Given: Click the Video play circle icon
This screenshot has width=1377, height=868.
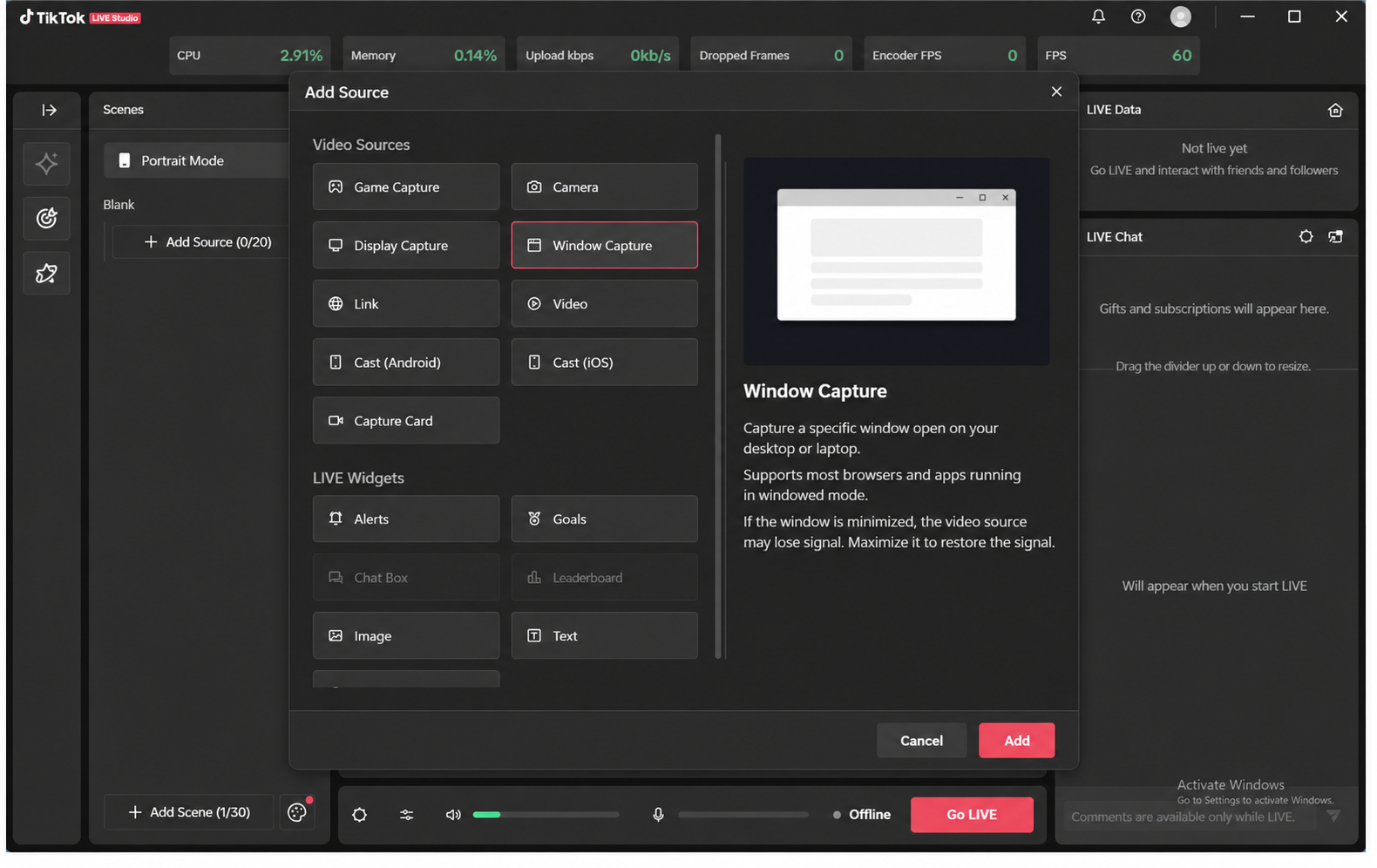Looking at the screenshot, I should coord(534,303).
